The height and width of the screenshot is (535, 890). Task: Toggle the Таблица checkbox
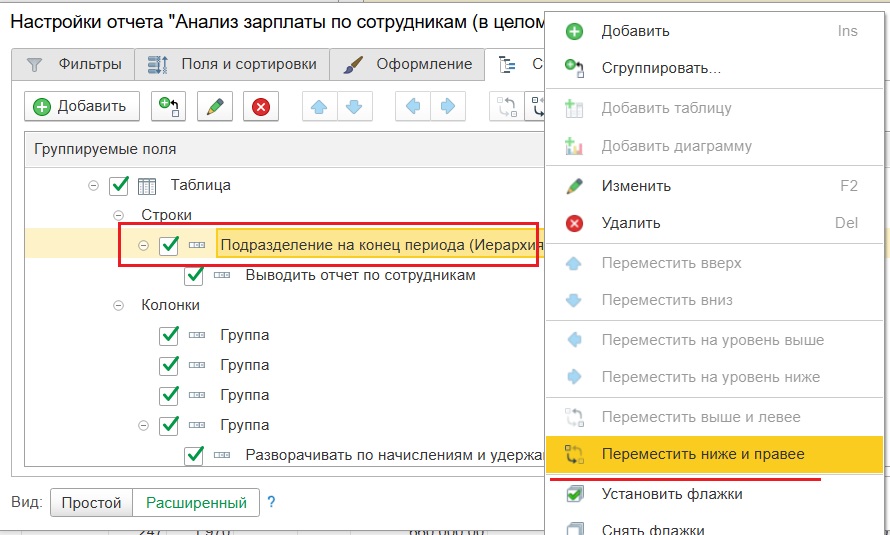point(119,186)
